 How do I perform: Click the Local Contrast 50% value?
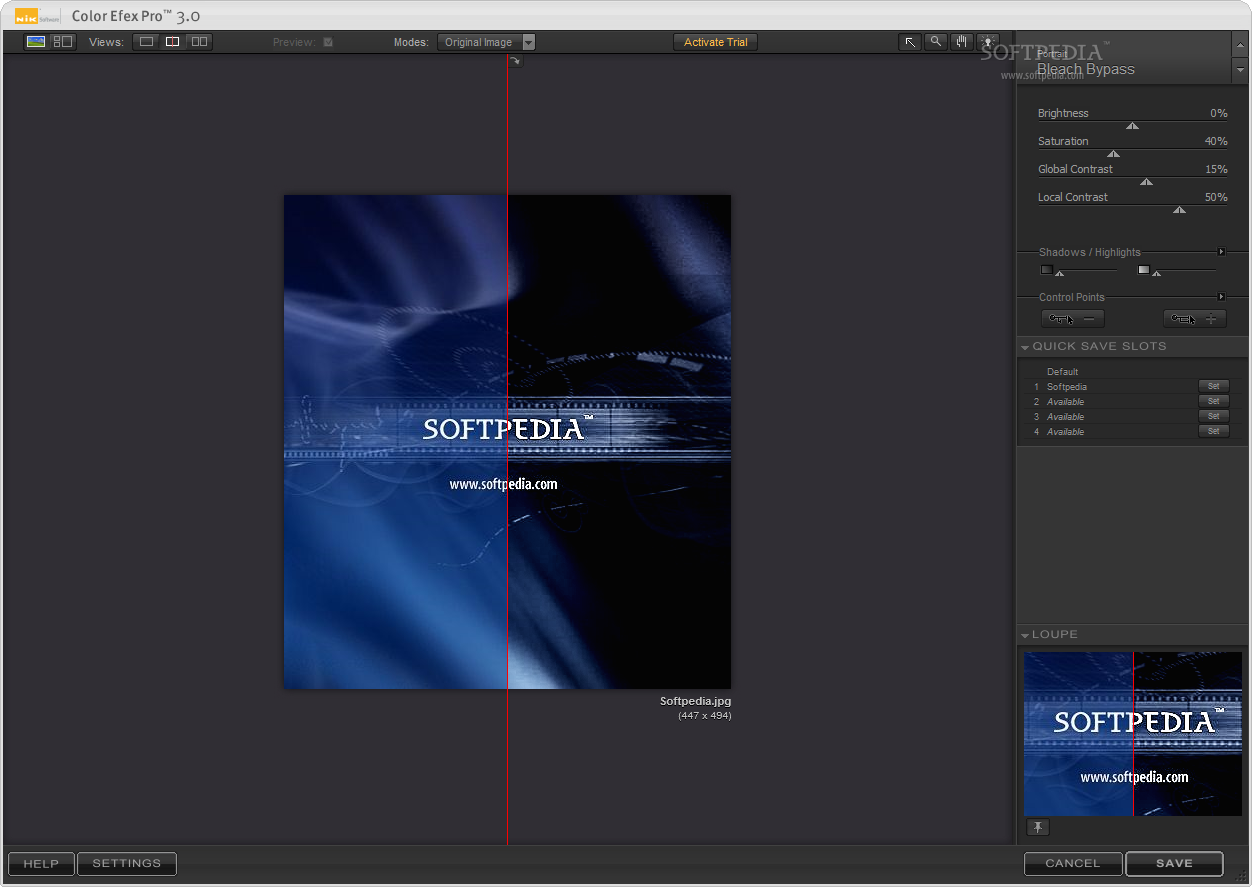pyautogui.click(x=1216, y=197)
